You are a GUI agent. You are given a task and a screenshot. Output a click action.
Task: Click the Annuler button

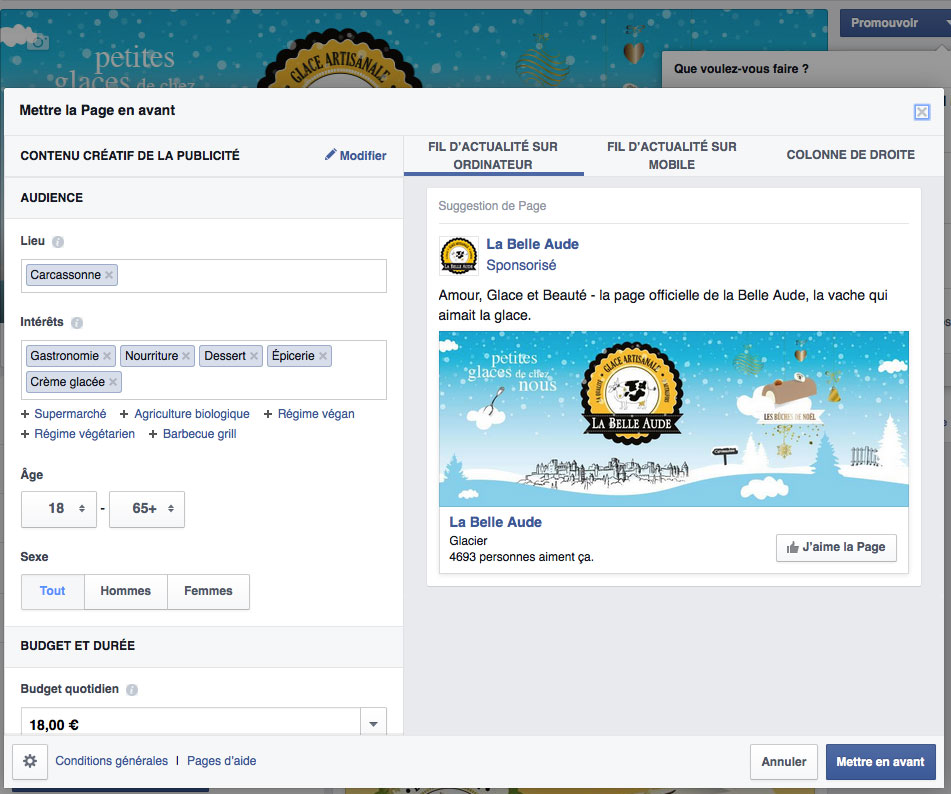click(784, 762)
